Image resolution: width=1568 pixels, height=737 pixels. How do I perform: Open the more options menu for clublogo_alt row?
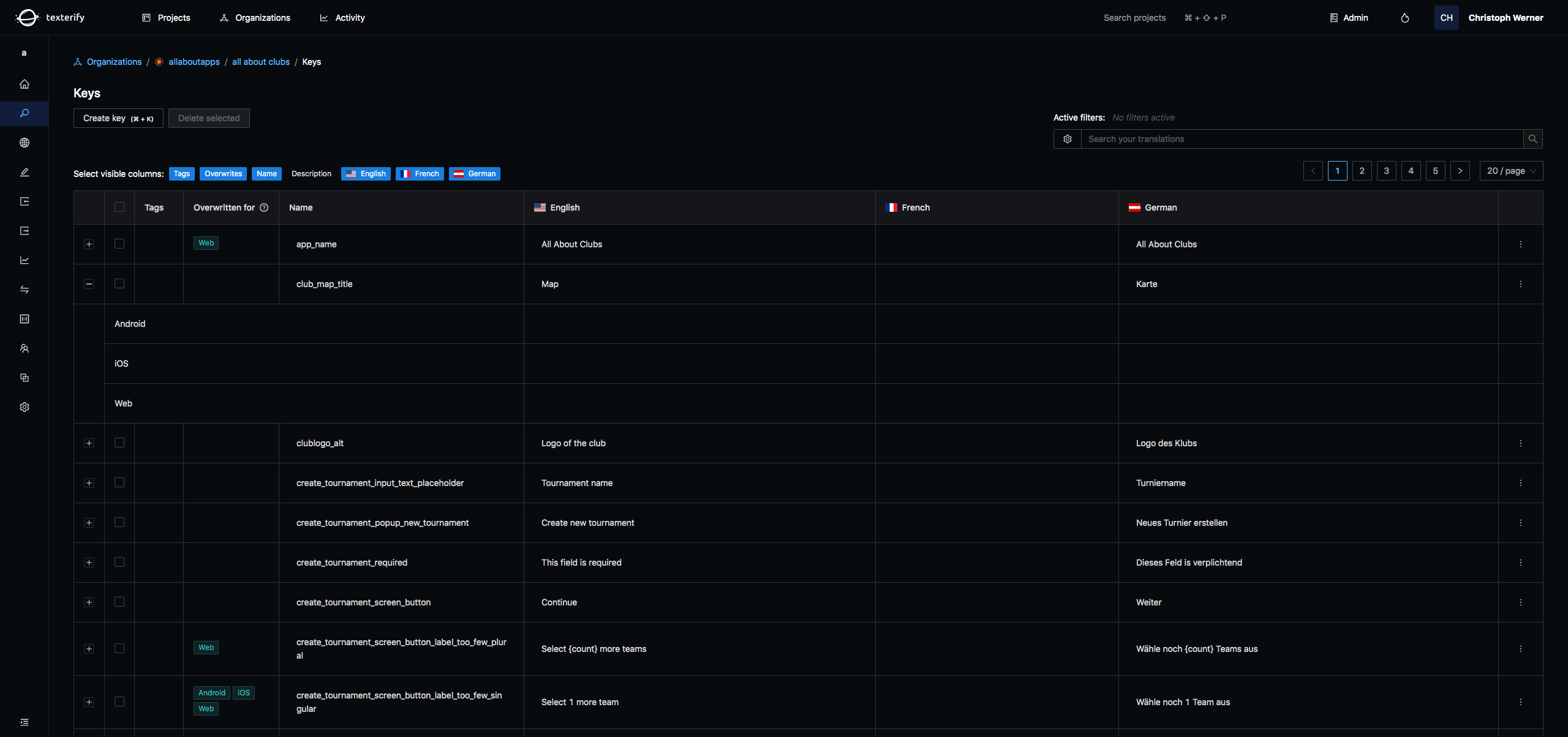click(x=1521, y=443)
